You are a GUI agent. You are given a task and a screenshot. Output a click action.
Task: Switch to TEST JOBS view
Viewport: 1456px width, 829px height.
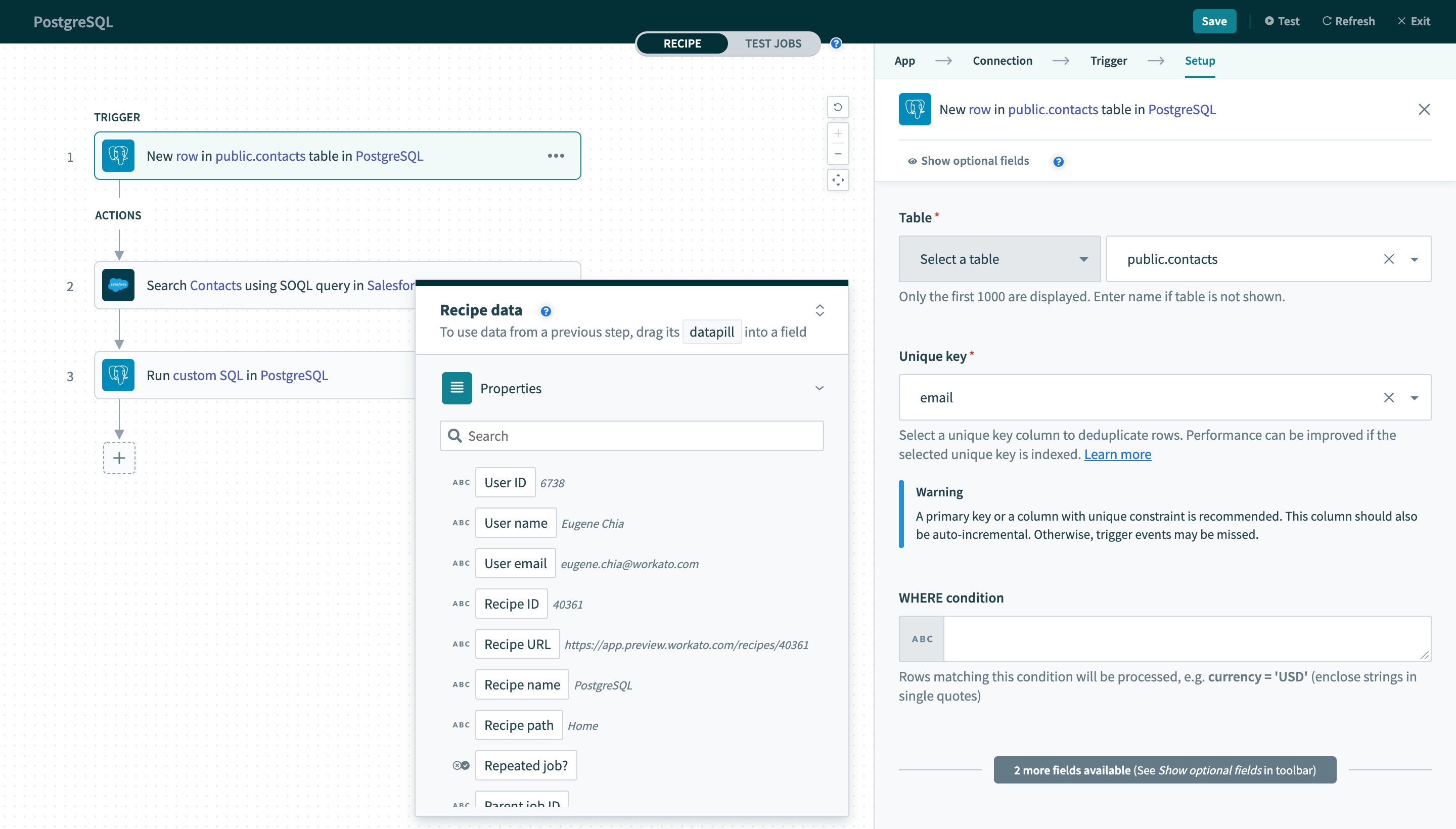(x=772, y=43)
